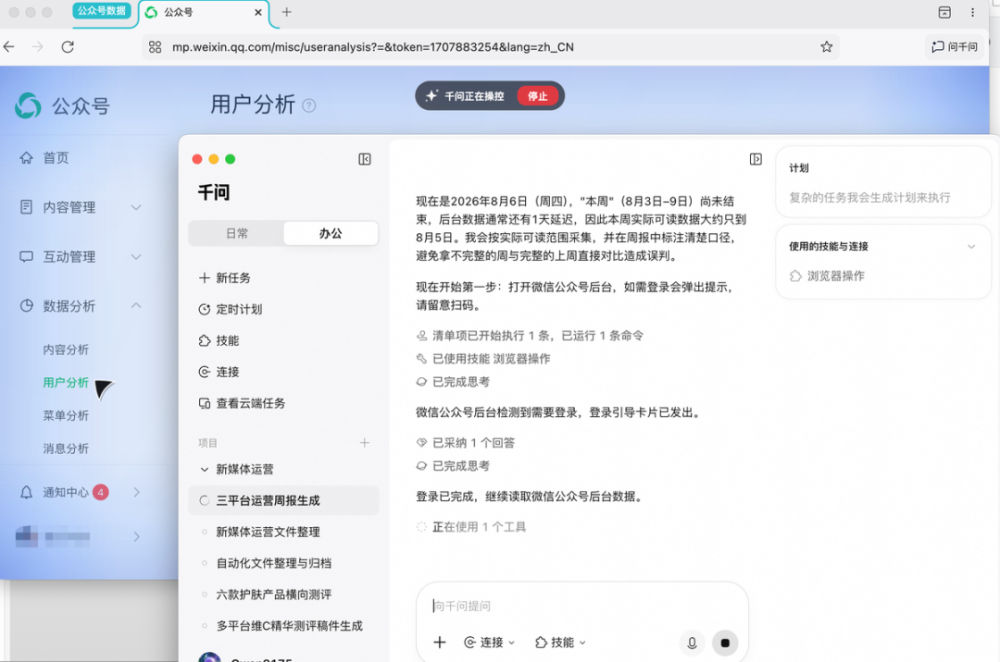Select the 公众号数据 tab group label

101,11
